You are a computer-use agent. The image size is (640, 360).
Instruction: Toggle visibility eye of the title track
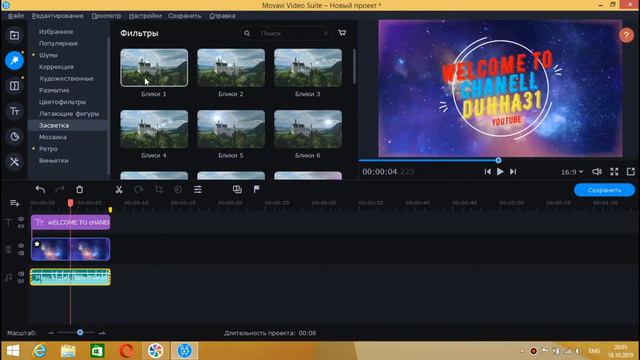(x=21, y=219)
